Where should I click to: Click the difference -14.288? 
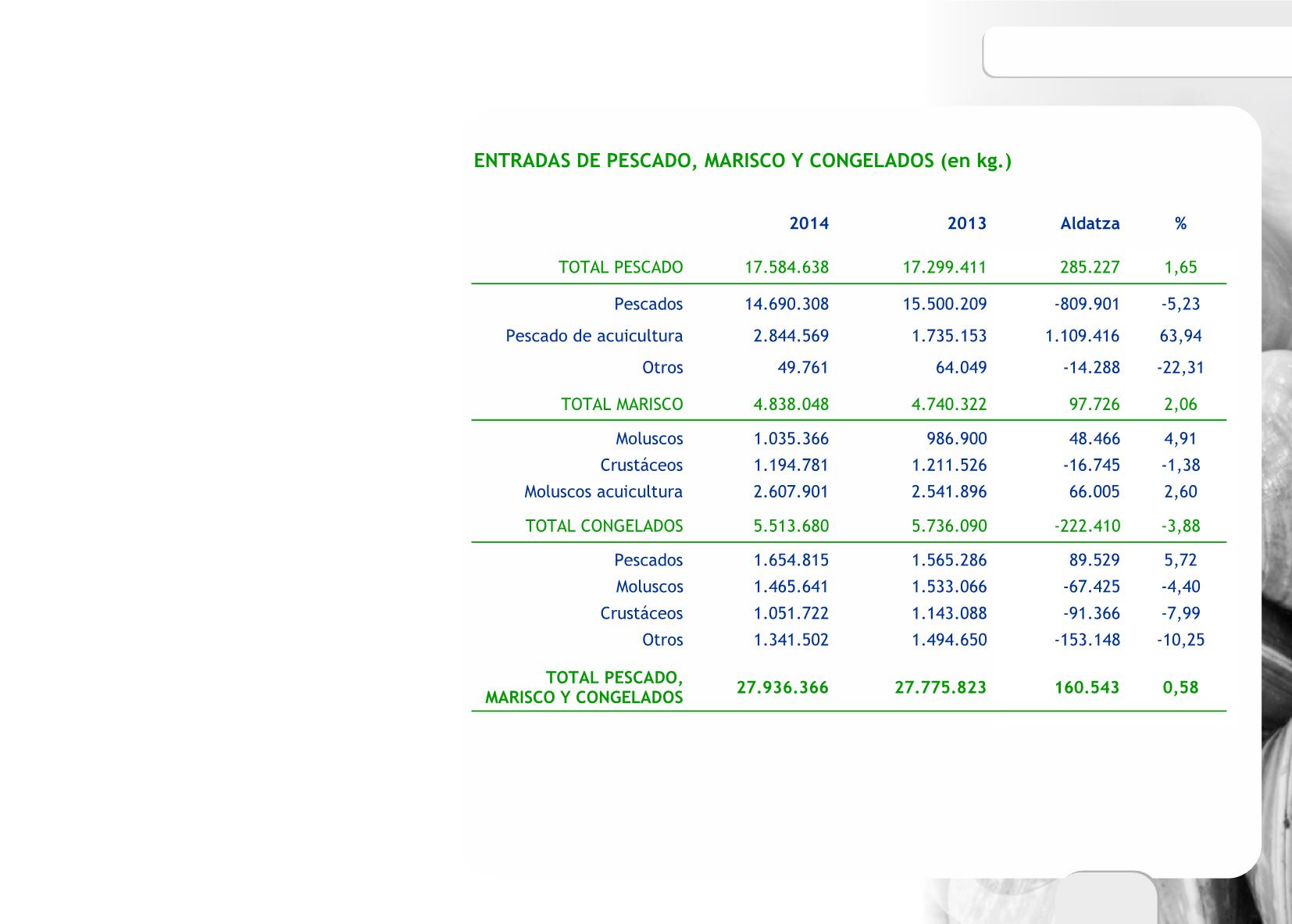[1091, 367]
